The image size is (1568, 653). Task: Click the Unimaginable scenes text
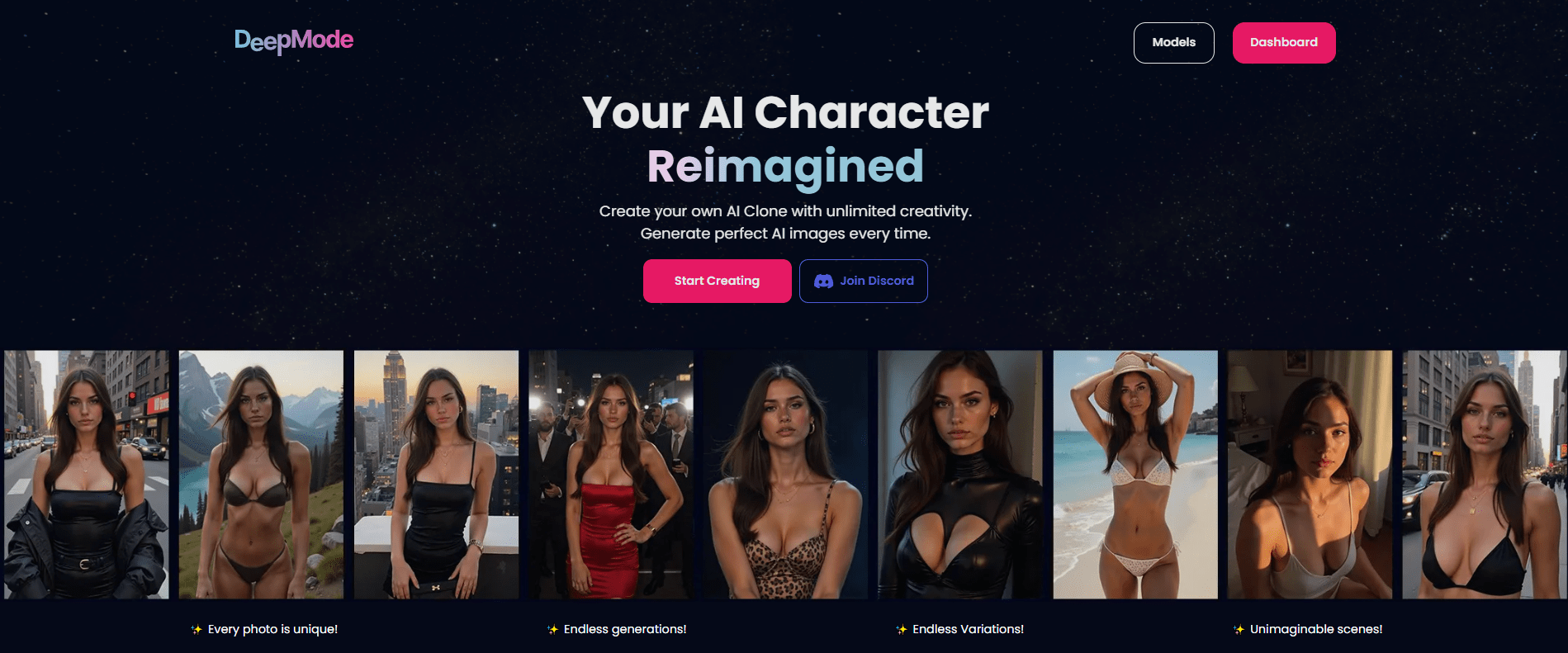pos(1316,629)
